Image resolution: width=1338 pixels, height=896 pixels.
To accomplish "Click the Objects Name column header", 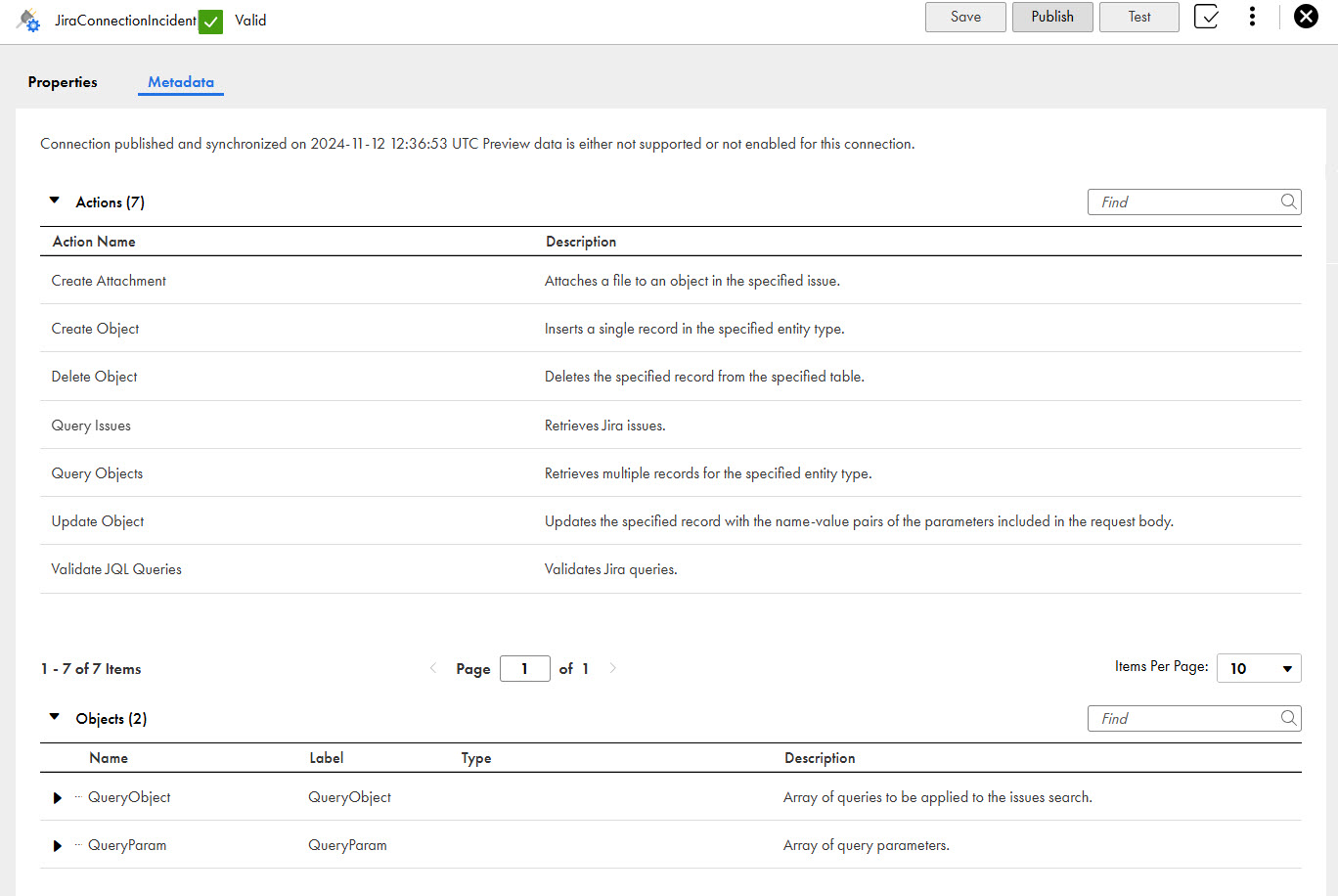I will coord(109,758).
